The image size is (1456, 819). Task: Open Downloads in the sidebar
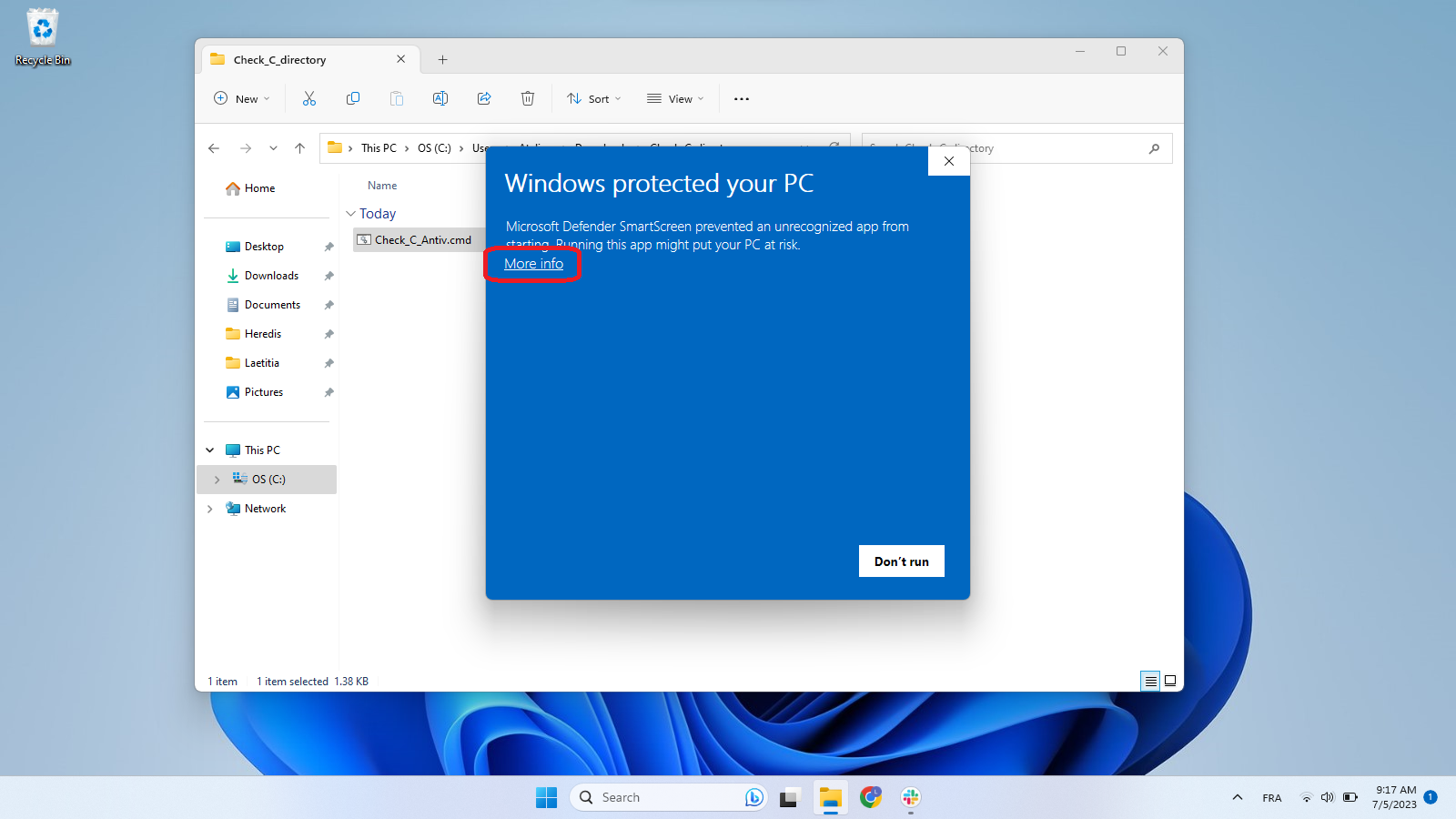(x=271, y=276)
